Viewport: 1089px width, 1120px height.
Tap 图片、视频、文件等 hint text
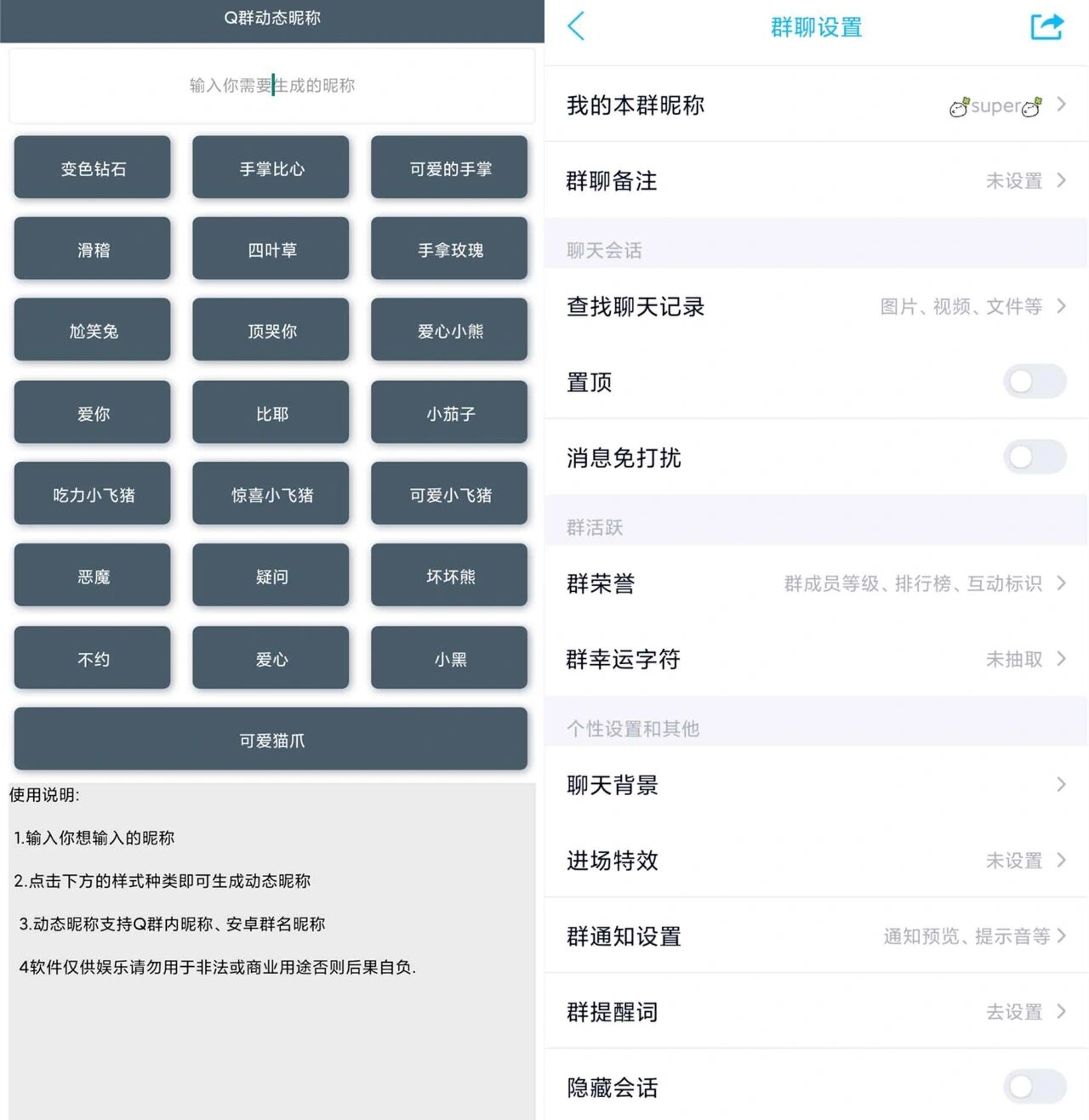pos(961,306)
